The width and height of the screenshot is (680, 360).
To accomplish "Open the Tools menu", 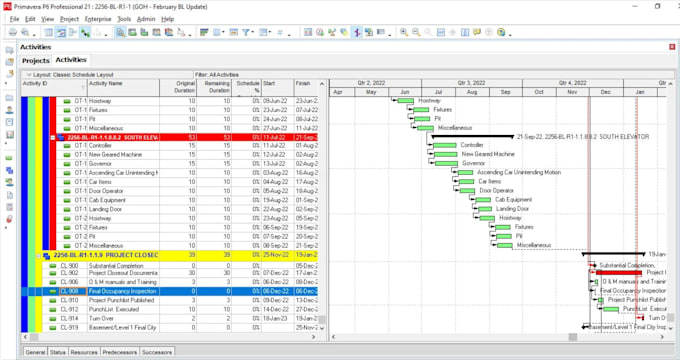I will [x=124, y=19].
